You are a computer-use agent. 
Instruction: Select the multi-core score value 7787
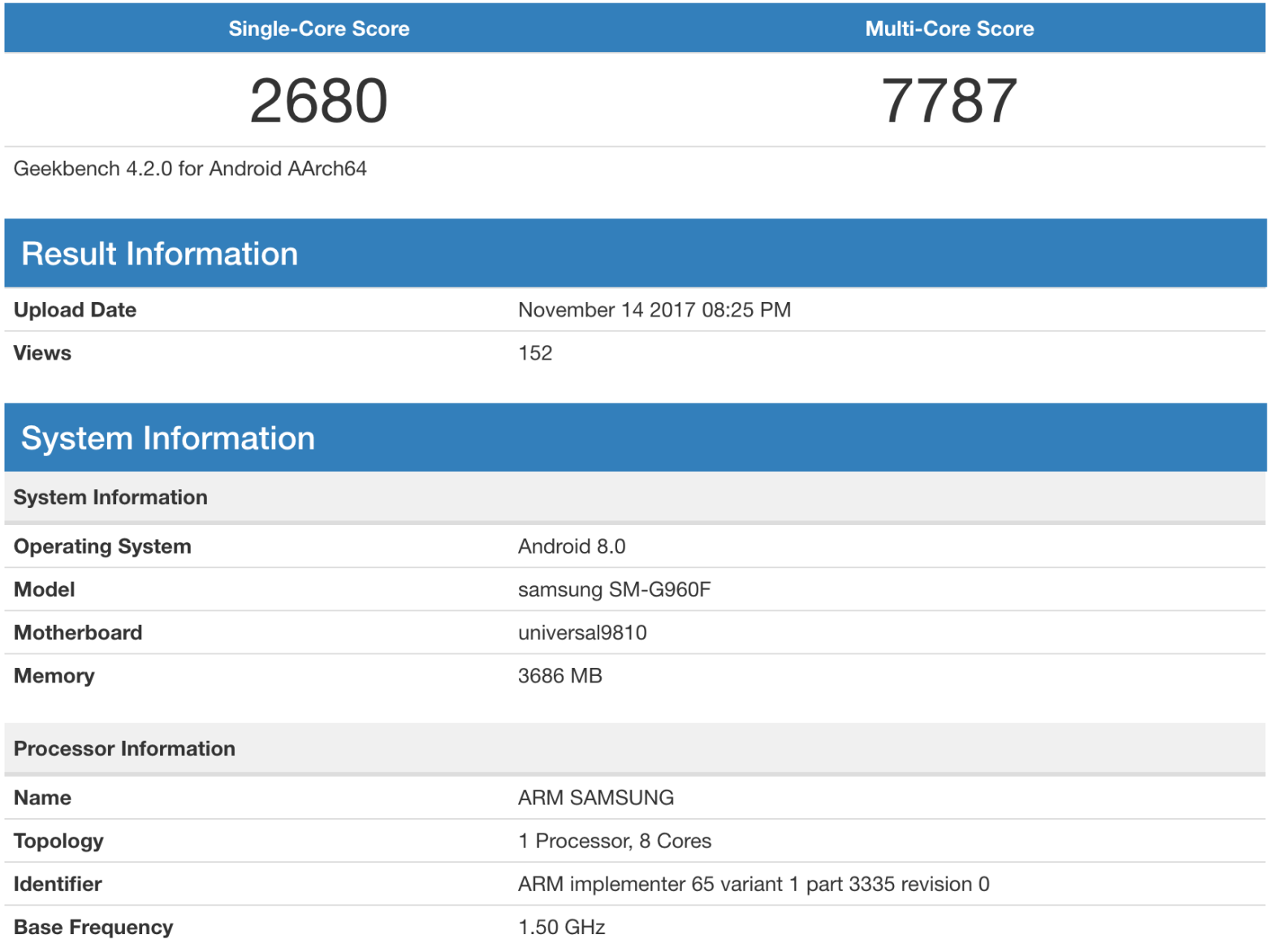(949, 101)
